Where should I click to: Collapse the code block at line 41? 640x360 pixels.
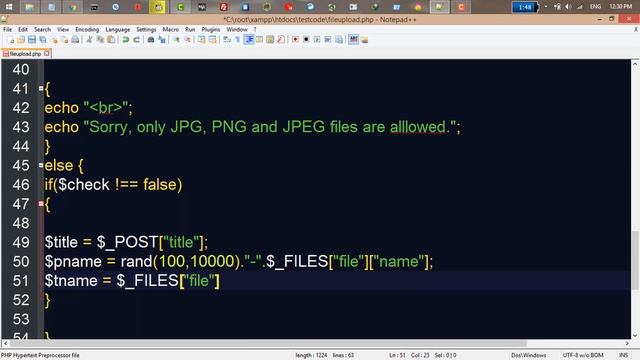pyautogui.click(x=41, y=88)
